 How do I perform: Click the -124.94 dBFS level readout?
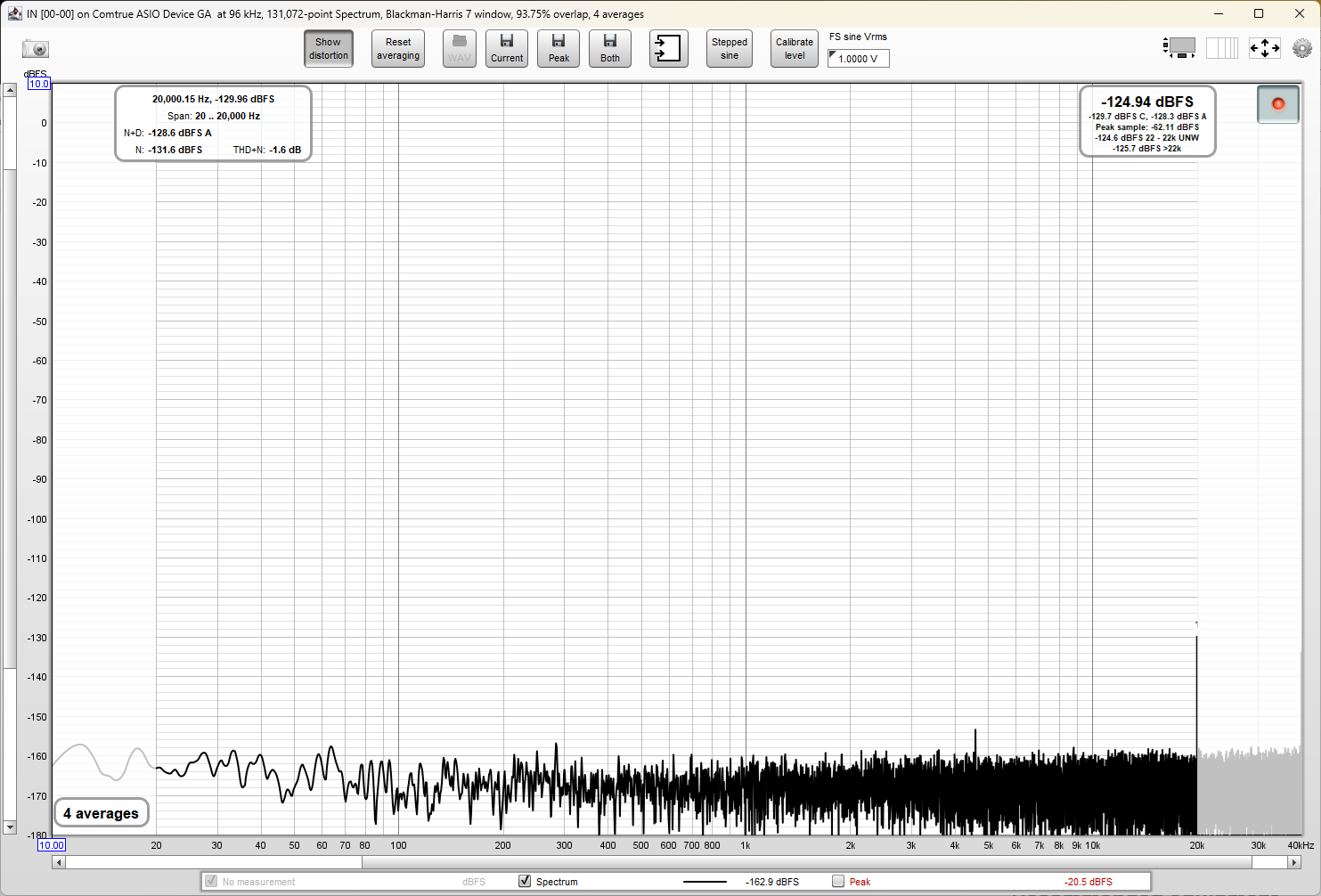(1147, 102)
